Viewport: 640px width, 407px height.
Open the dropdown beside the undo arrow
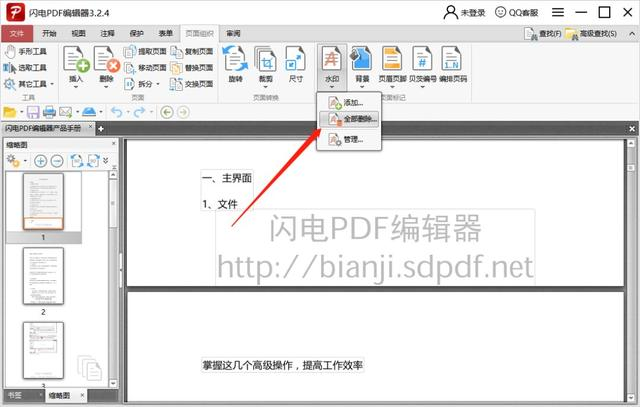pos(127,112)
